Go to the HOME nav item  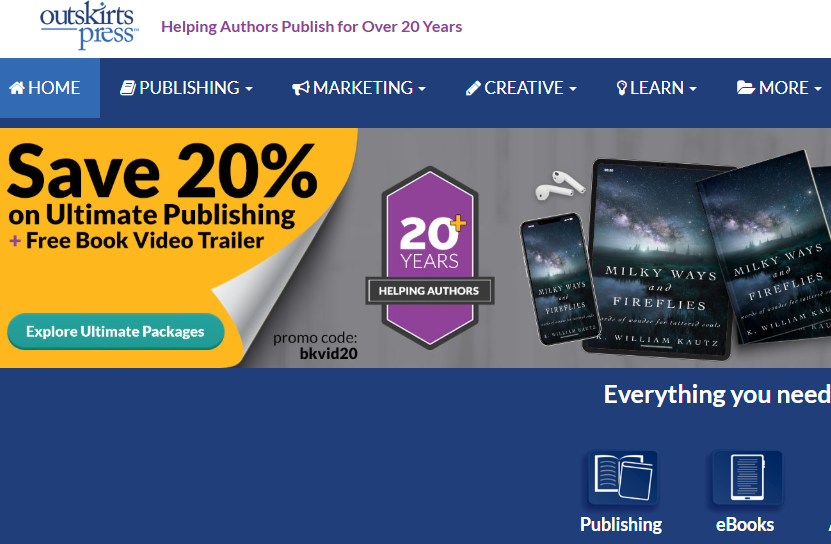[x=50, y=88]
